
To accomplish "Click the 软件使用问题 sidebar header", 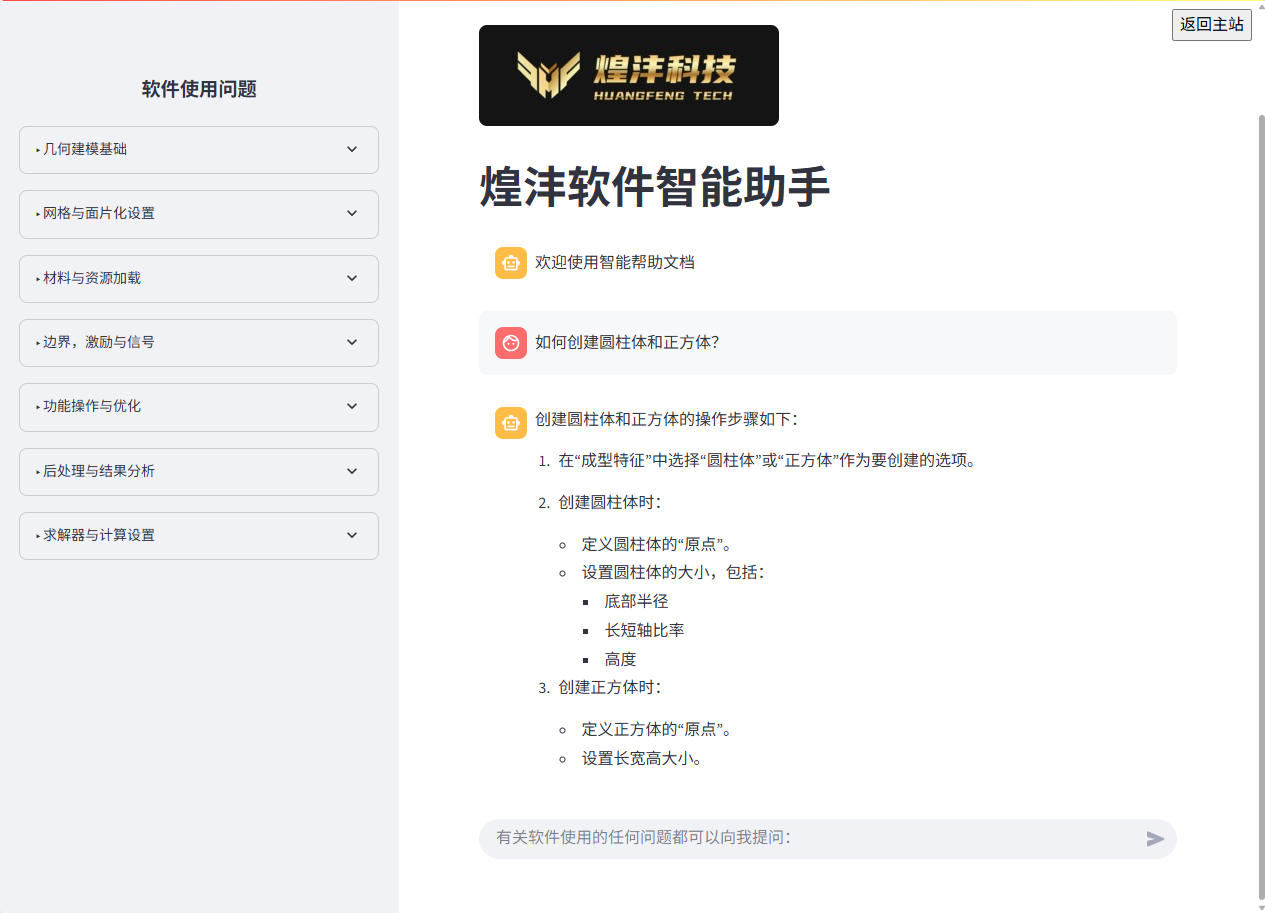I will (198, 89).
